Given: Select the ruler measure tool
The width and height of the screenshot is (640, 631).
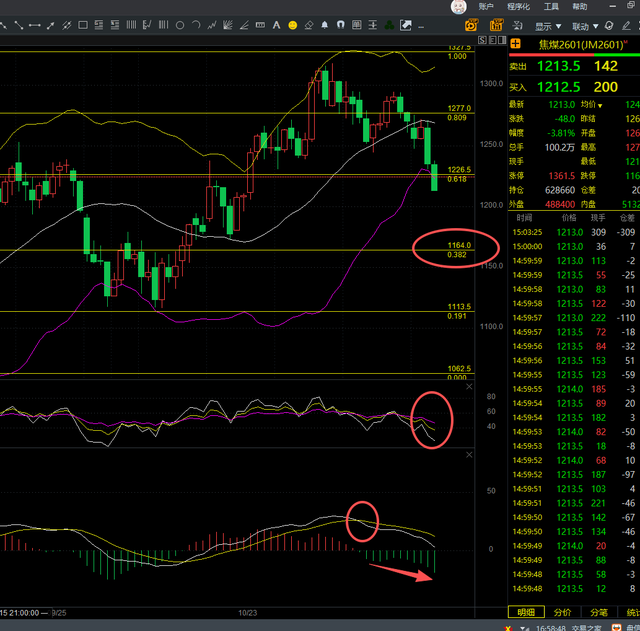Looking at the screenshot, I should 260,25.
